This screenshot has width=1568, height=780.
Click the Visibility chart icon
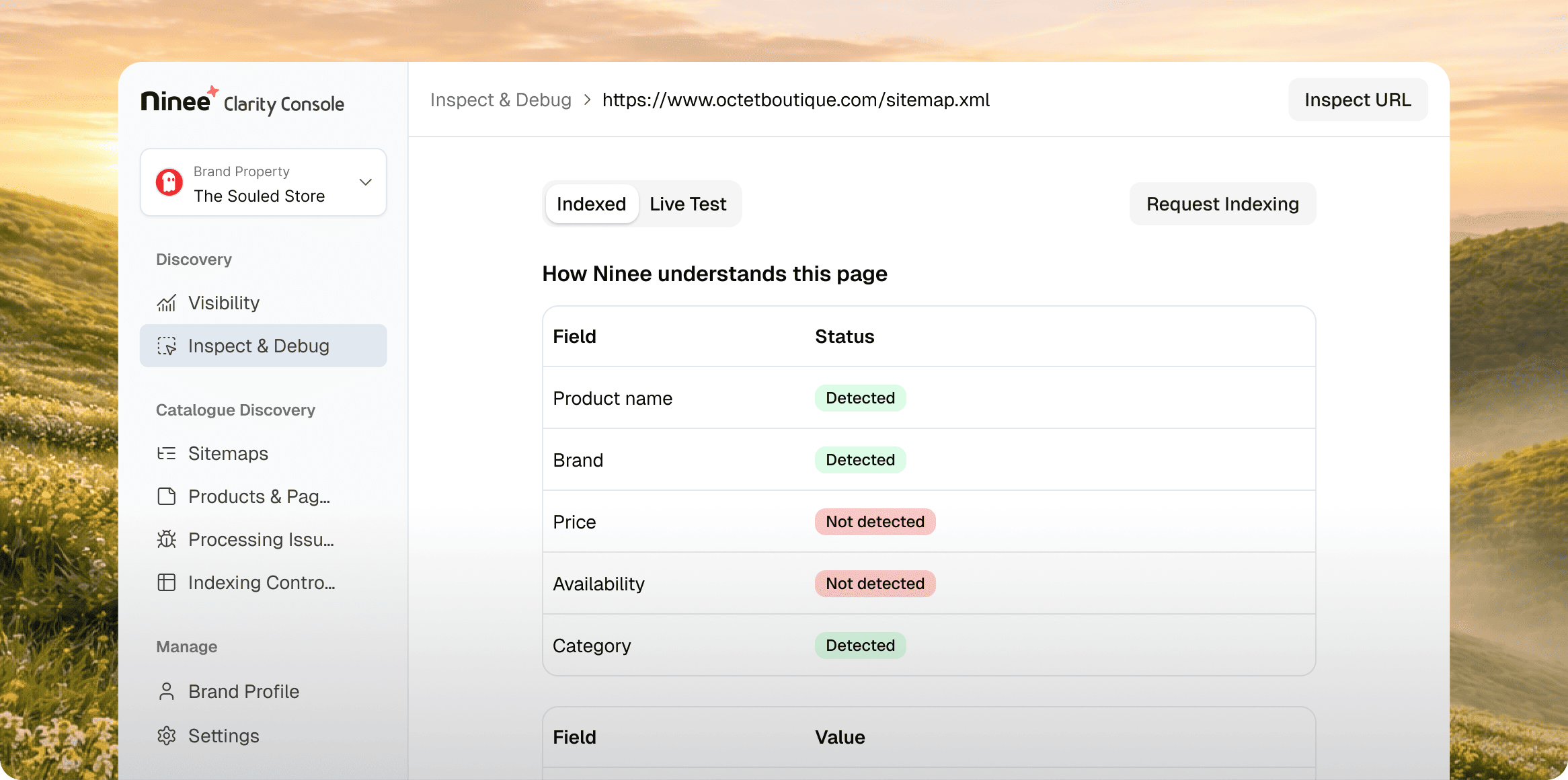tap(166, 303)
